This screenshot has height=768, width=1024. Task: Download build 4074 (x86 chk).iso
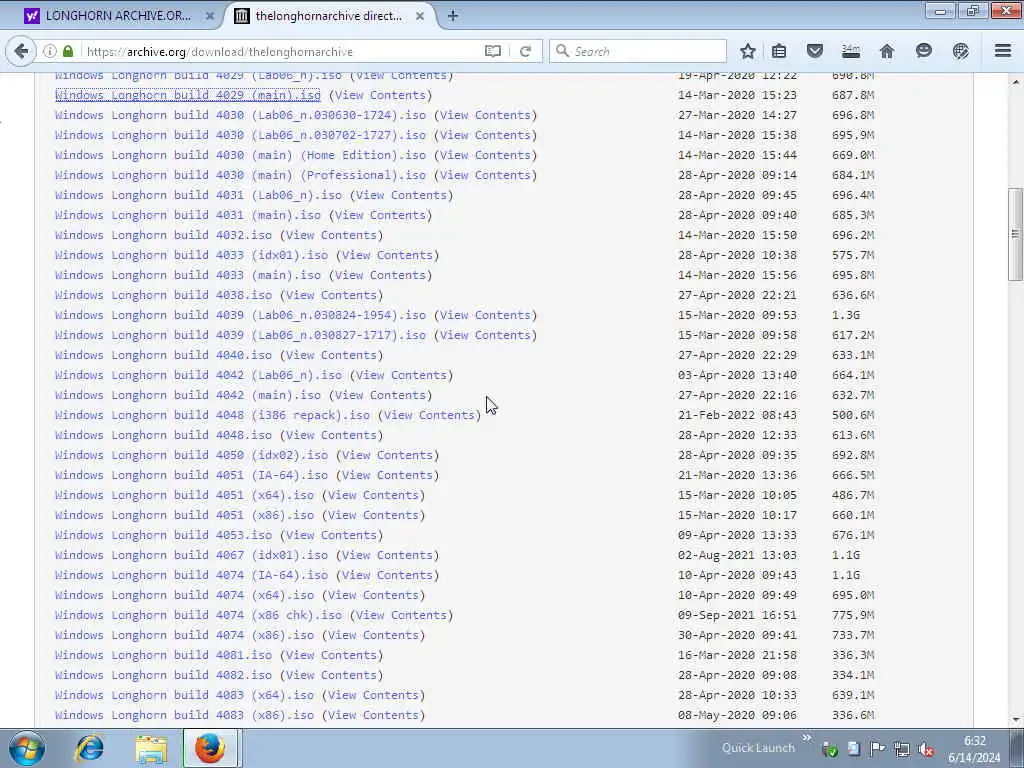(x=198, y=615)
